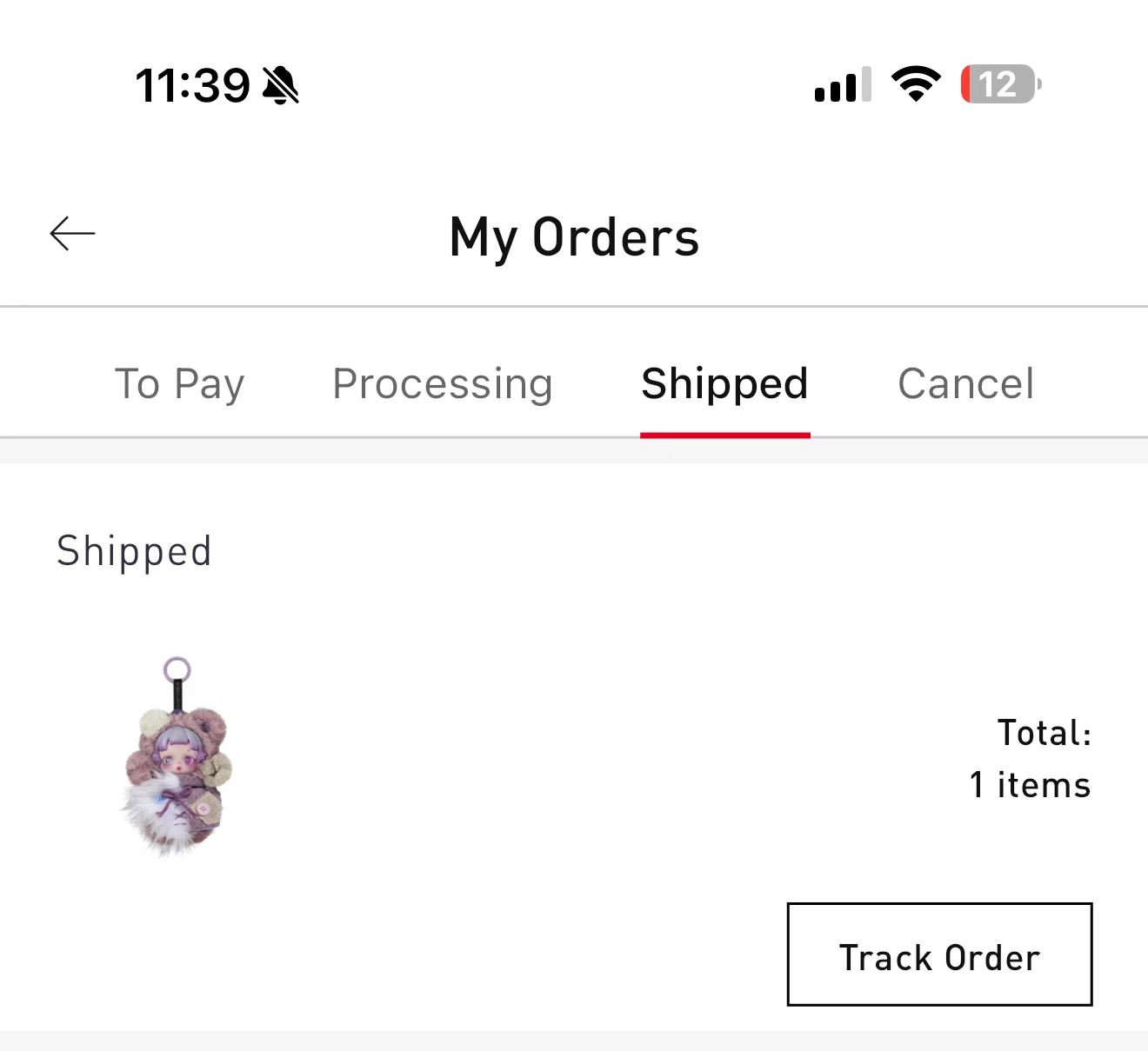
Task: Tap the My Orders page title
Action: pos(574,237)
